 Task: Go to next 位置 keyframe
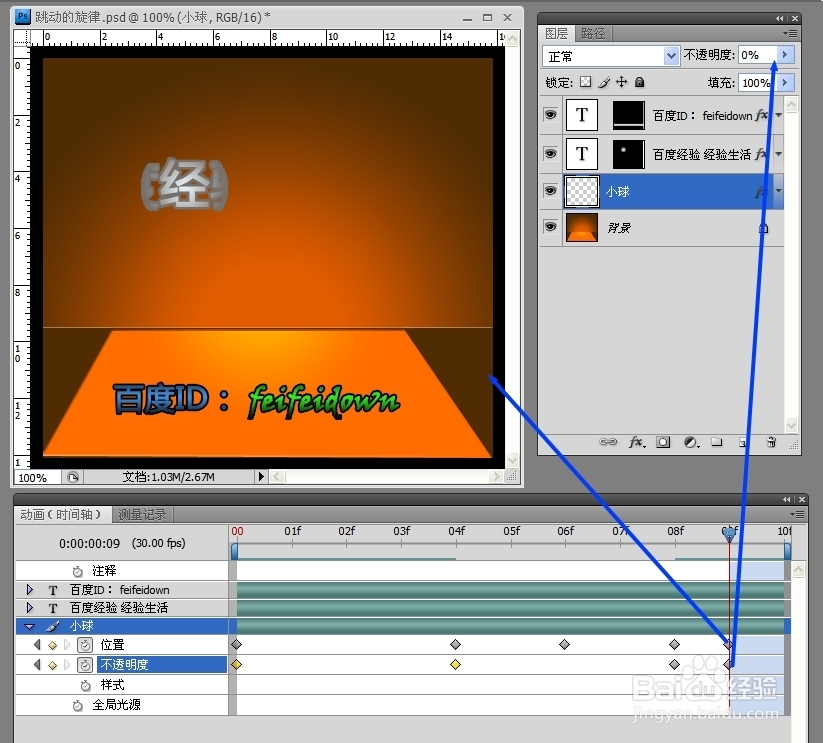[x=67, y=644]
